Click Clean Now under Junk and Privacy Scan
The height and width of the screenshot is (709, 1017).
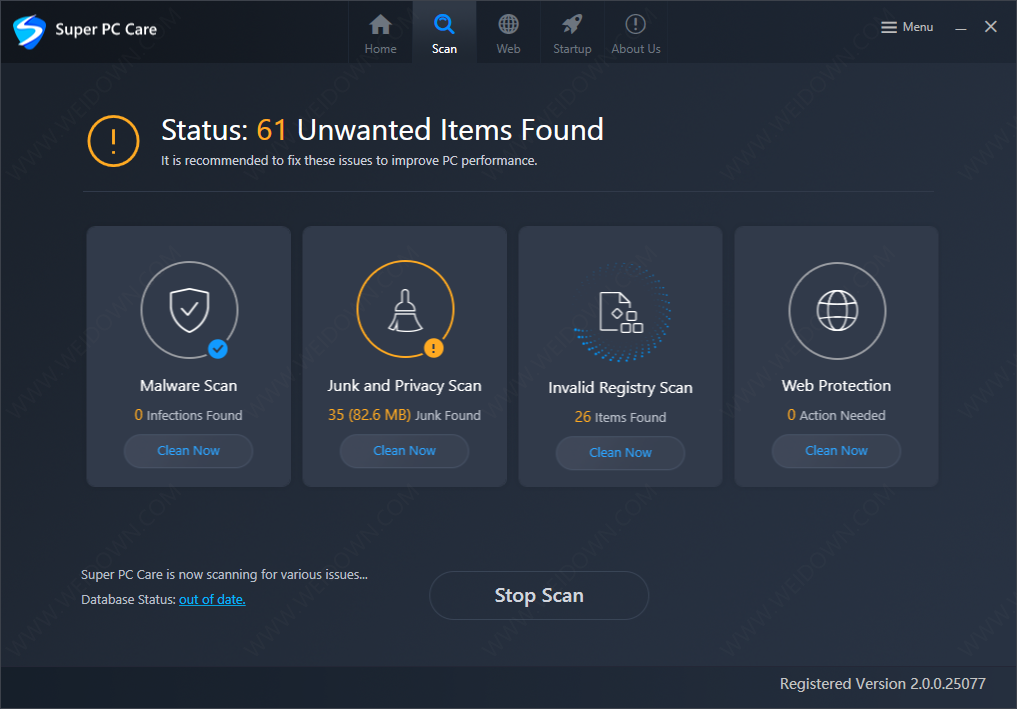404,451
